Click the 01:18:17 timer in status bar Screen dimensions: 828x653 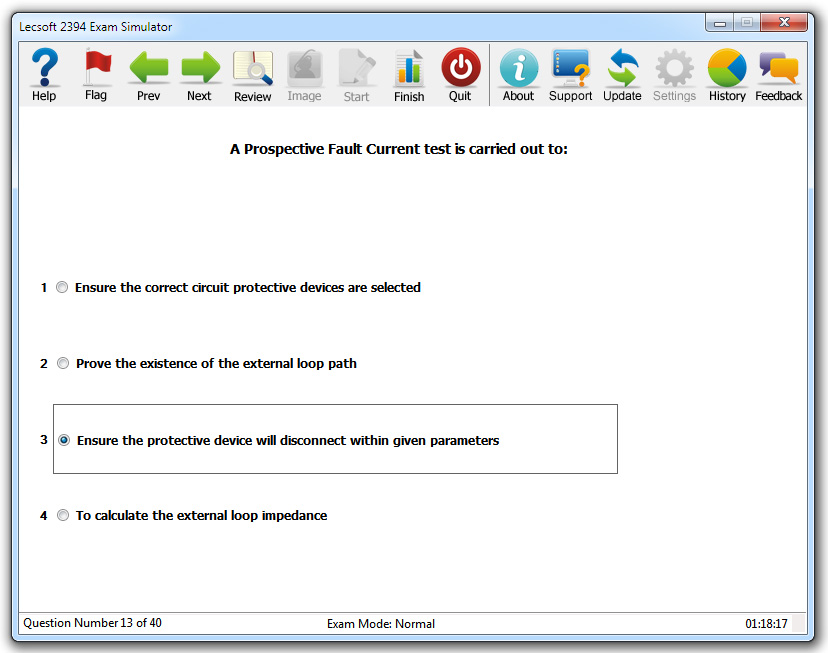pyautogui.click(x=766, y=623)
